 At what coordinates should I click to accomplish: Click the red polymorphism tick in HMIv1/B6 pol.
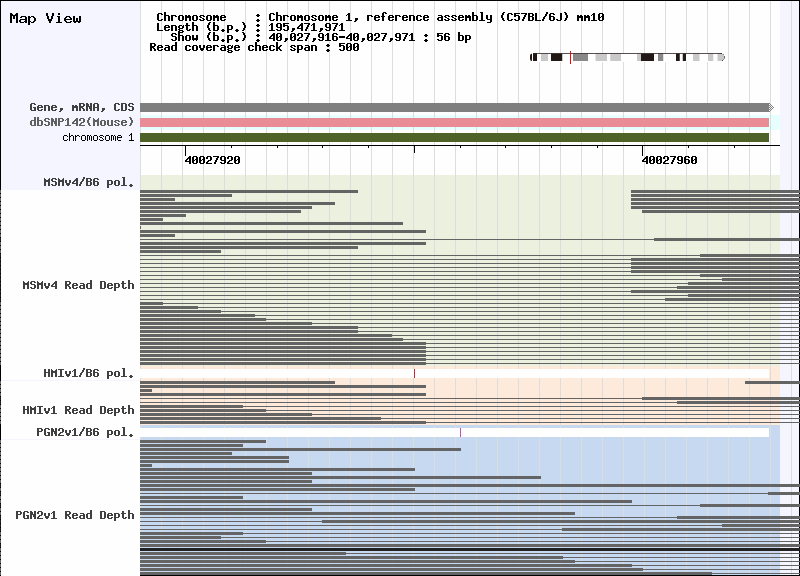414,373
